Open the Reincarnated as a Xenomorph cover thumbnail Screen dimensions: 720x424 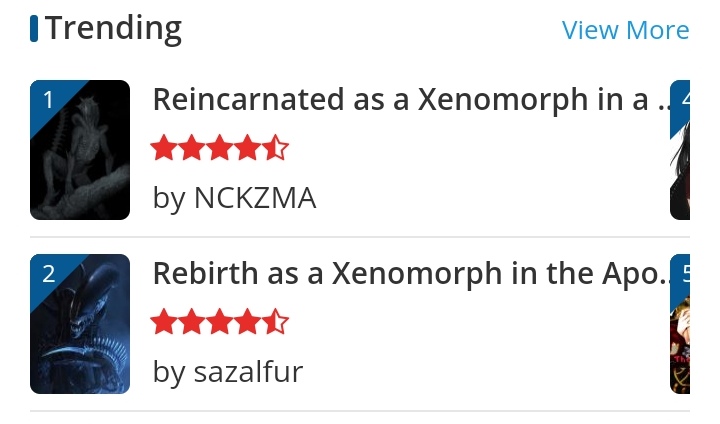tap(80, 150)
